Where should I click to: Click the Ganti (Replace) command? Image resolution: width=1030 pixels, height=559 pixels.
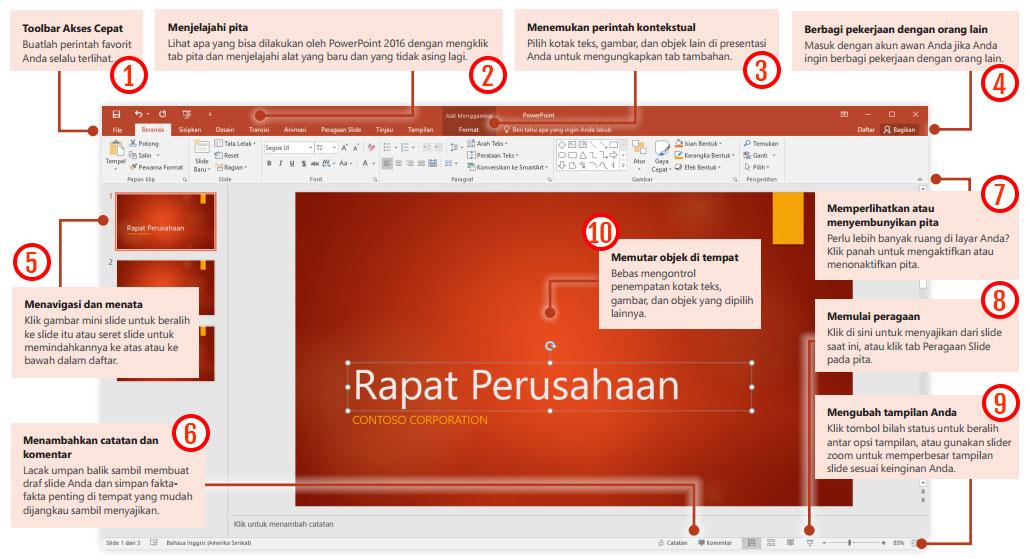[760, 155]
